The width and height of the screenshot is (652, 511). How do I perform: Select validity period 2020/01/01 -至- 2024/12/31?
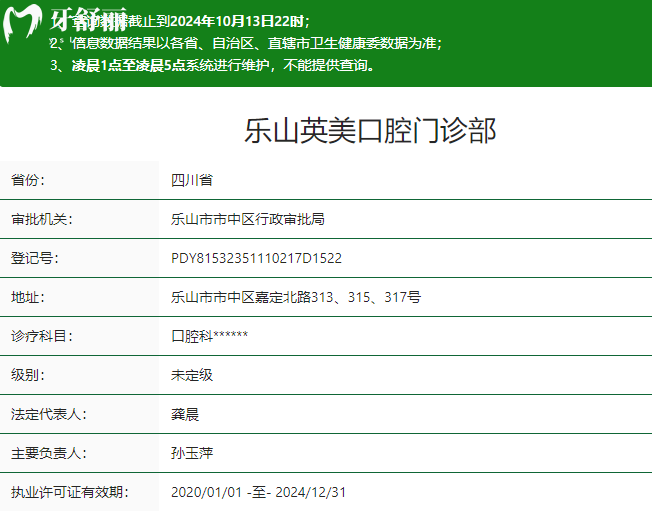[x=258, y=492]
